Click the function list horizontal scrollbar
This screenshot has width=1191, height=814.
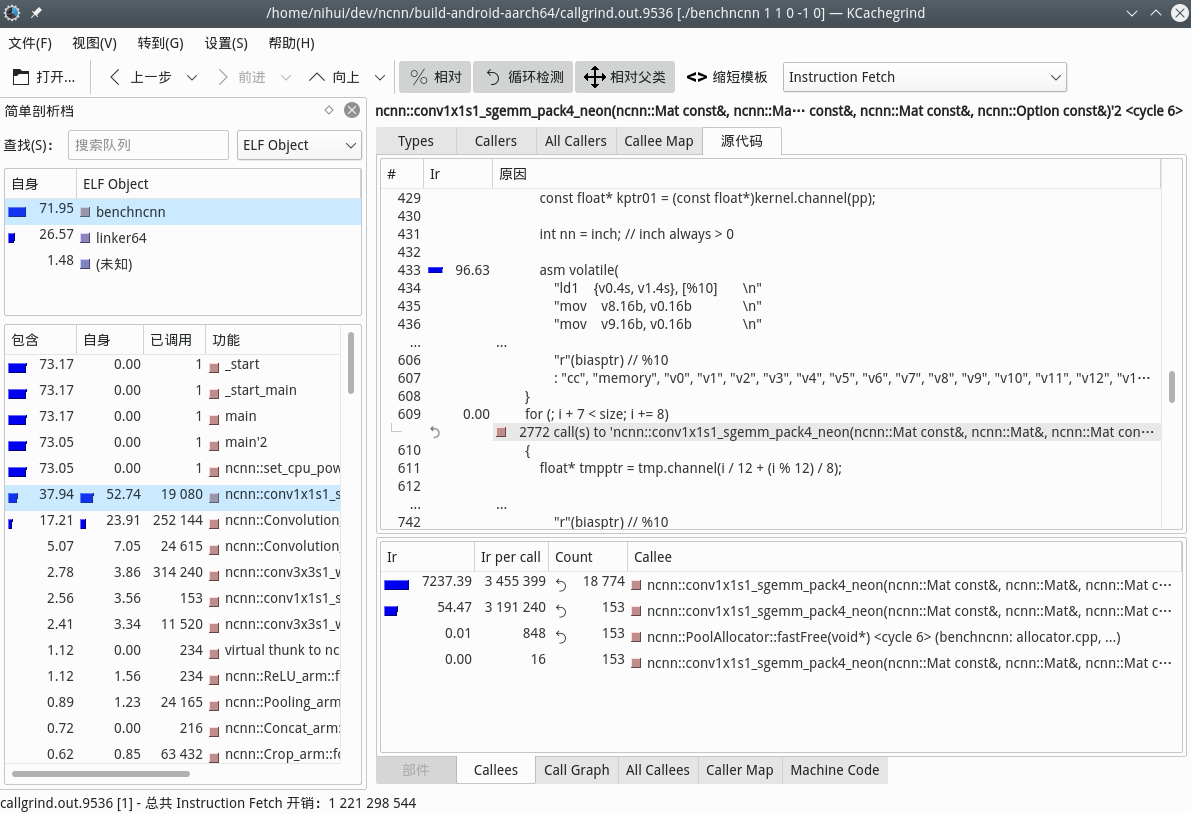100,774
